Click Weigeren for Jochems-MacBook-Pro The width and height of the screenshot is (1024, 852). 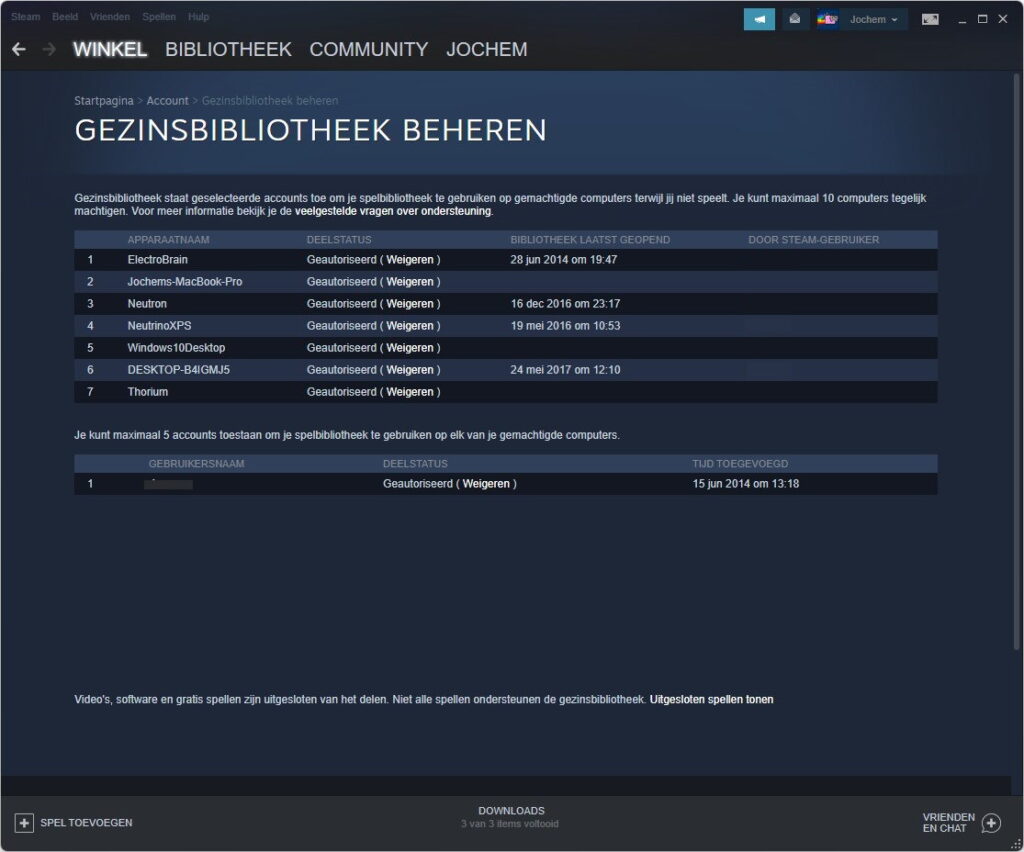tap(409, 282)
